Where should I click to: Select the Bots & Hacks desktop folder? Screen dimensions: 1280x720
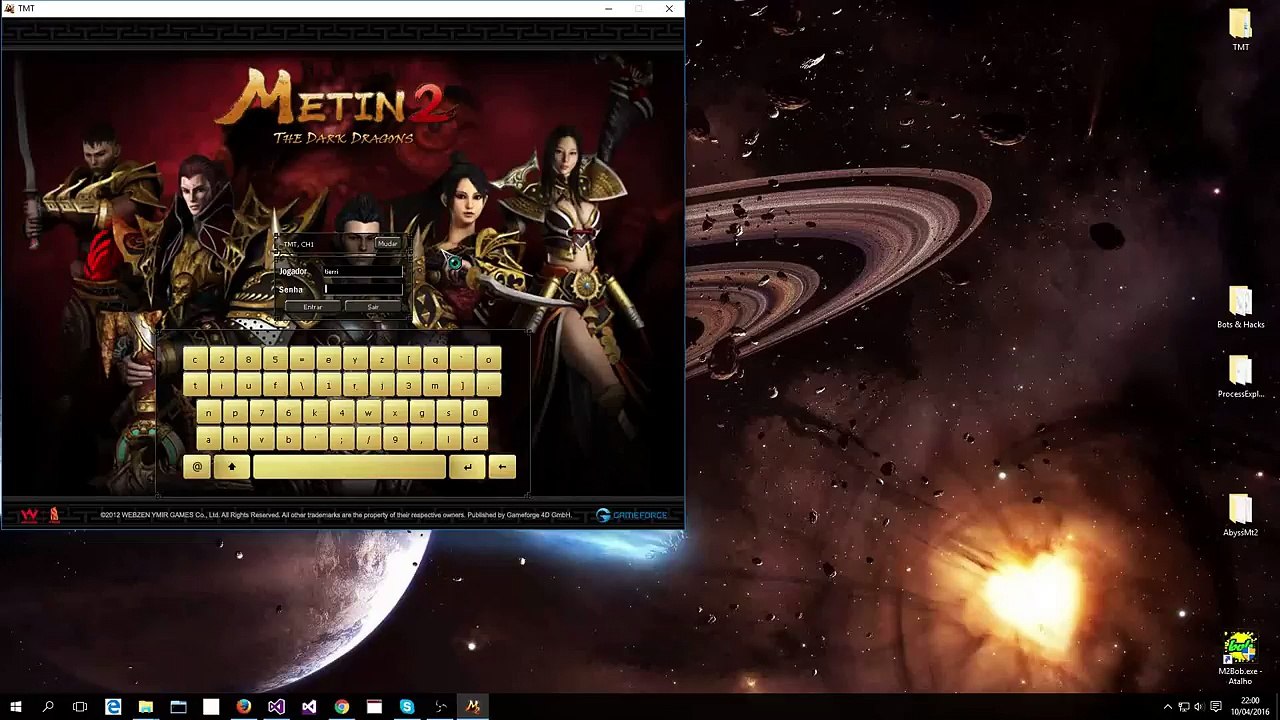pos(1240,308)
